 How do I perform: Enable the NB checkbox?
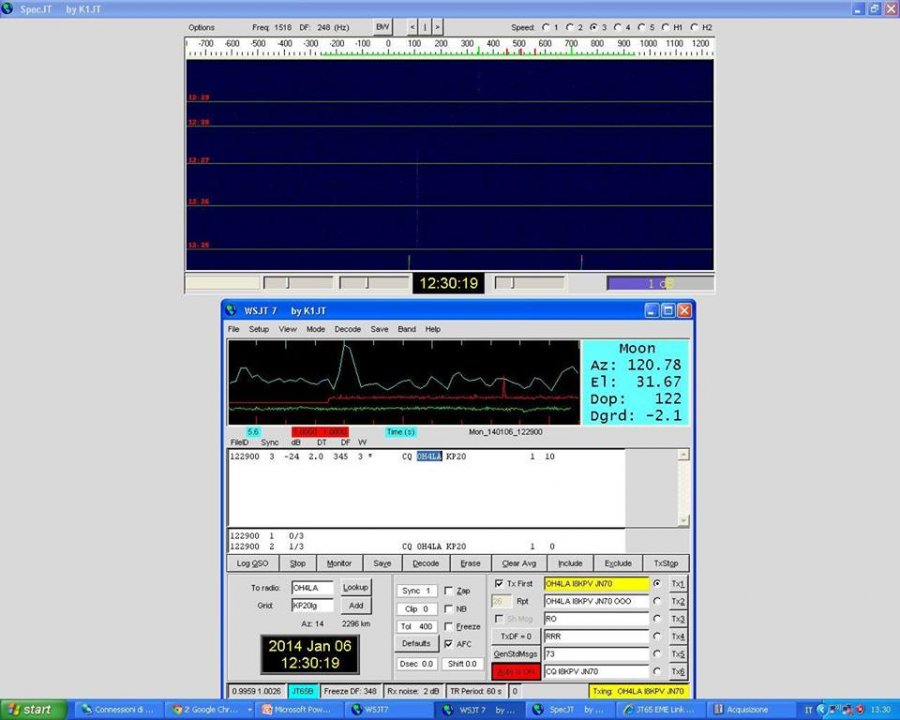pos(449,609)
